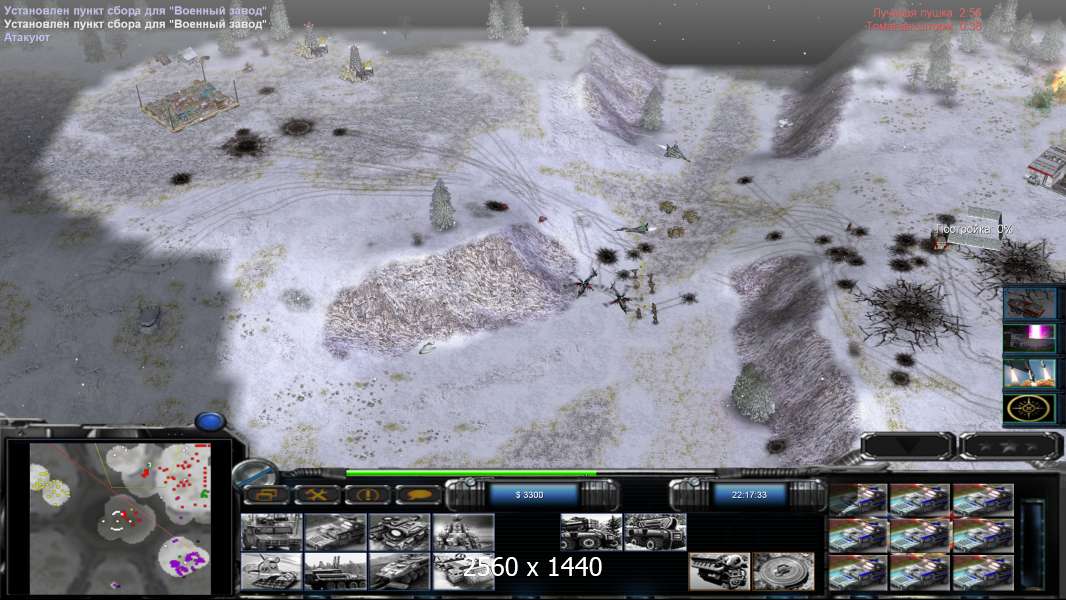Click the $ 3300 money display
1066x600 pixels.
coord(534,495)
